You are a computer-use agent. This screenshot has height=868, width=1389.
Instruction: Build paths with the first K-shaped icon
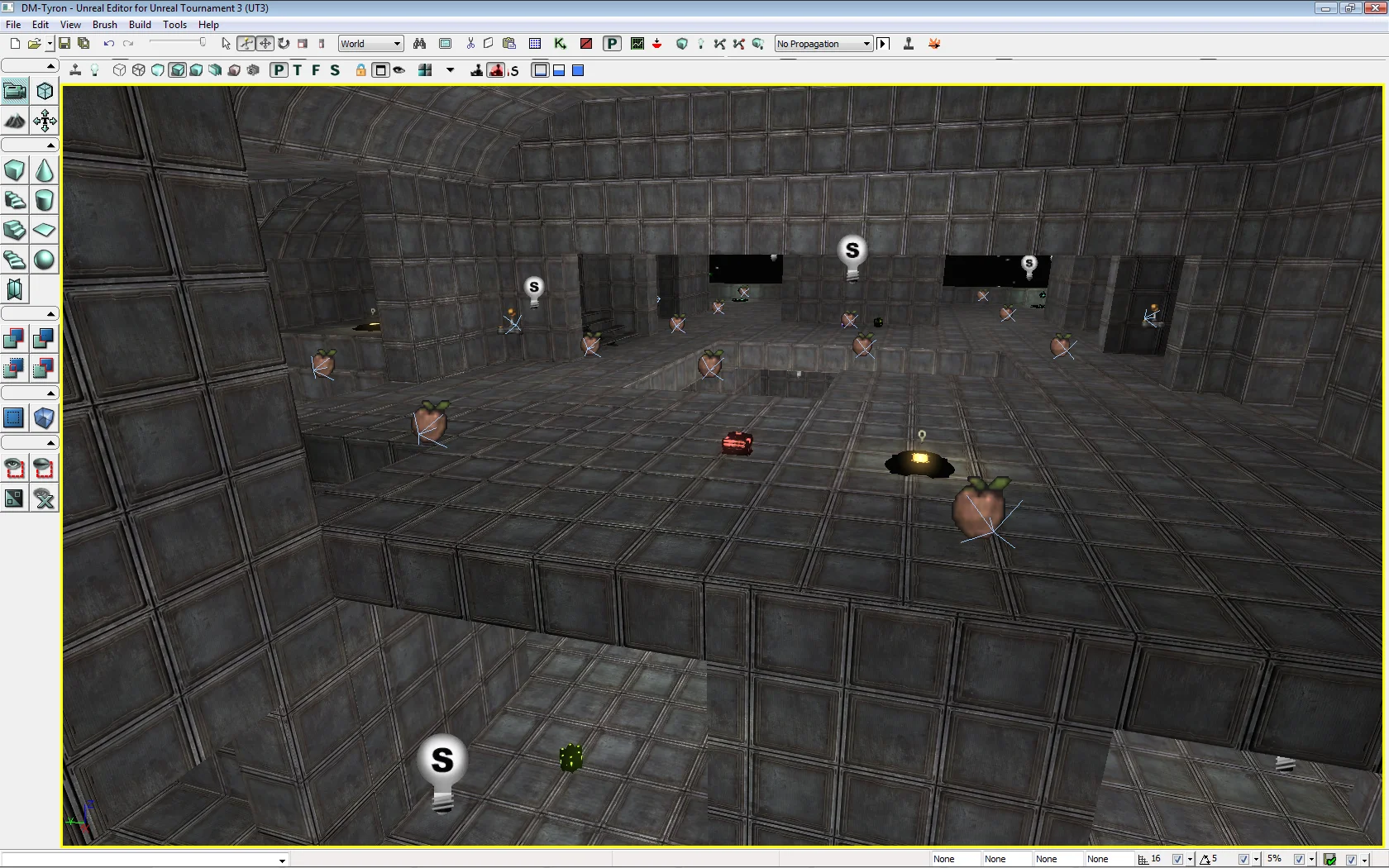[x=719, y=44]
